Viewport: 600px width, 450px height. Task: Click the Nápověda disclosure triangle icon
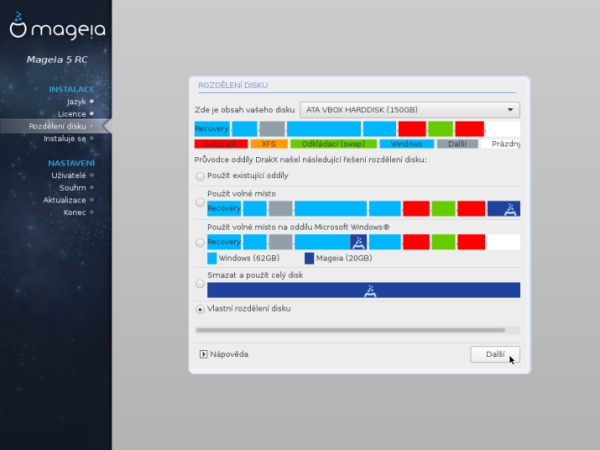click(203, 354)
